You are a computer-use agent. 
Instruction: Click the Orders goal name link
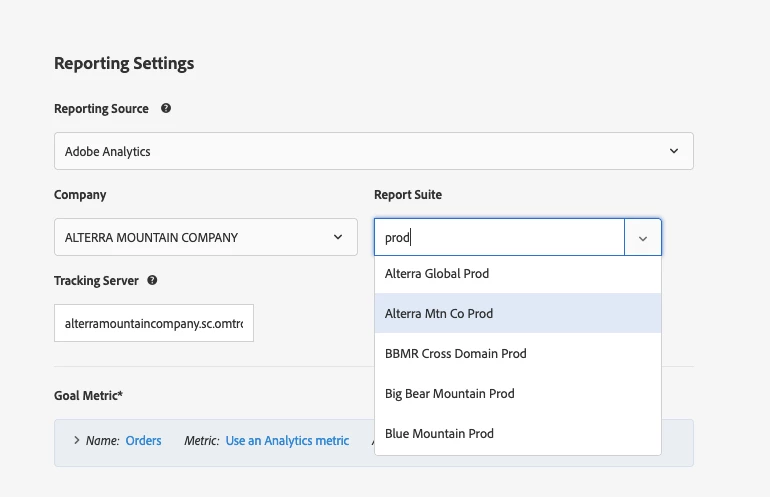(x=143, y=440)
